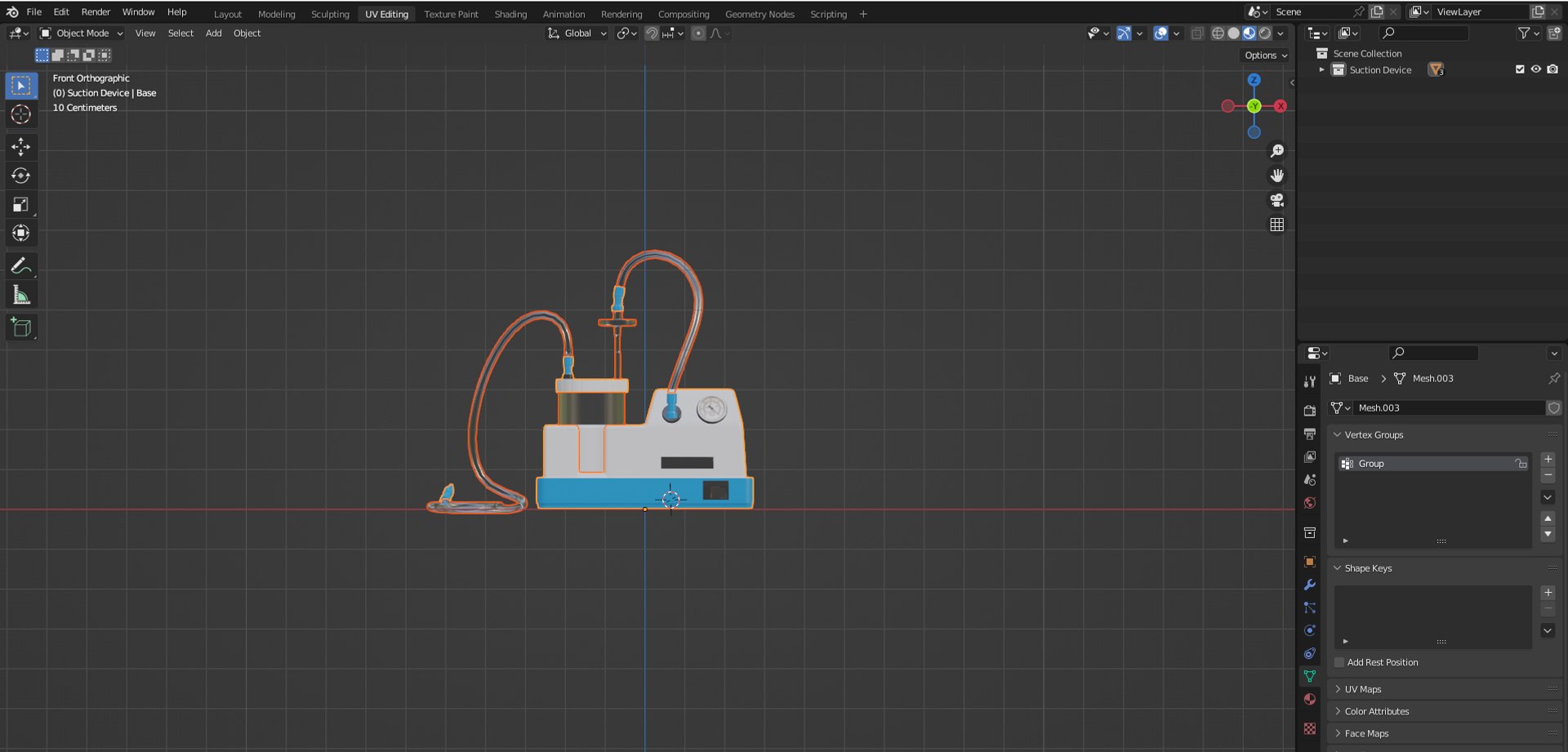1568x752 pixels.
Task: Switch to material preview shading
Action: (x=1249, y=33)
